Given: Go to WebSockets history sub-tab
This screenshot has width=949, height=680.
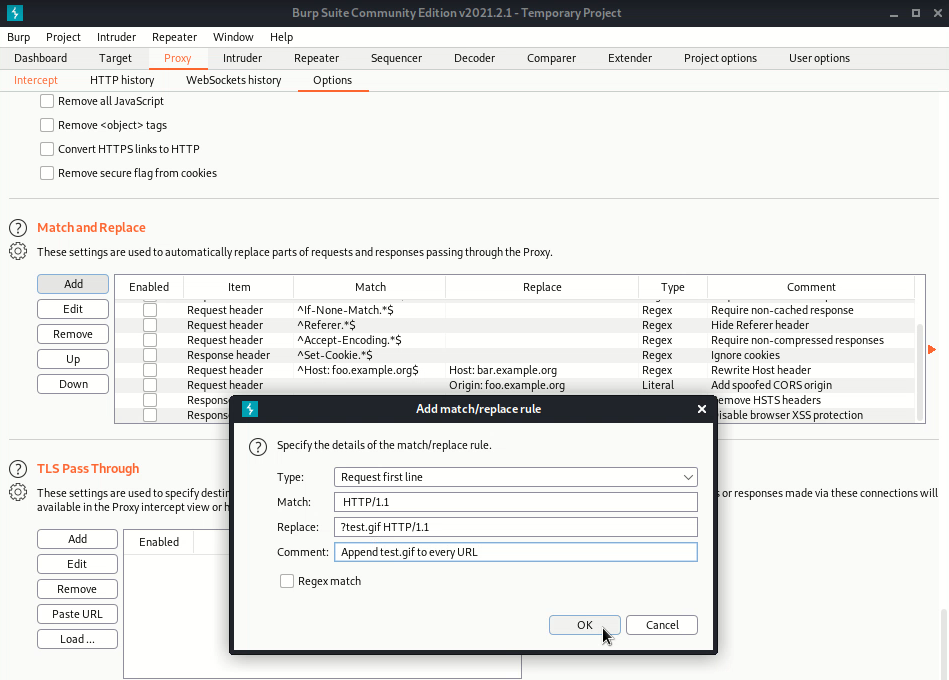Looking at the screenshot, I should 234,80.
